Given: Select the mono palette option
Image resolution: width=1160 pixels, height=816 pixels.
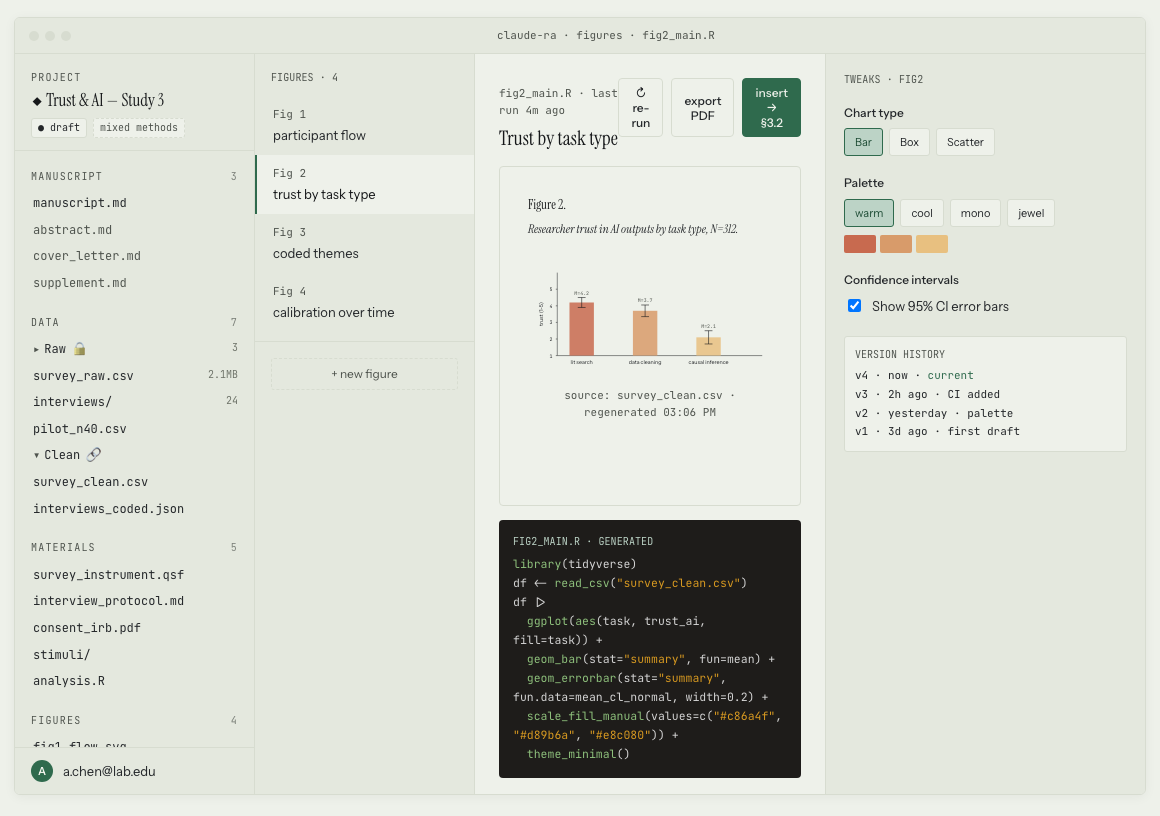Looking at the screenshot, I should pos(975,212).
